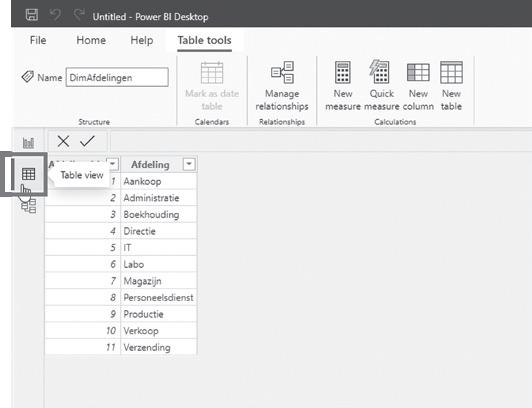Click the Save icon in title bar
This screenshot has width=532, height=408.
click(32, 15)
